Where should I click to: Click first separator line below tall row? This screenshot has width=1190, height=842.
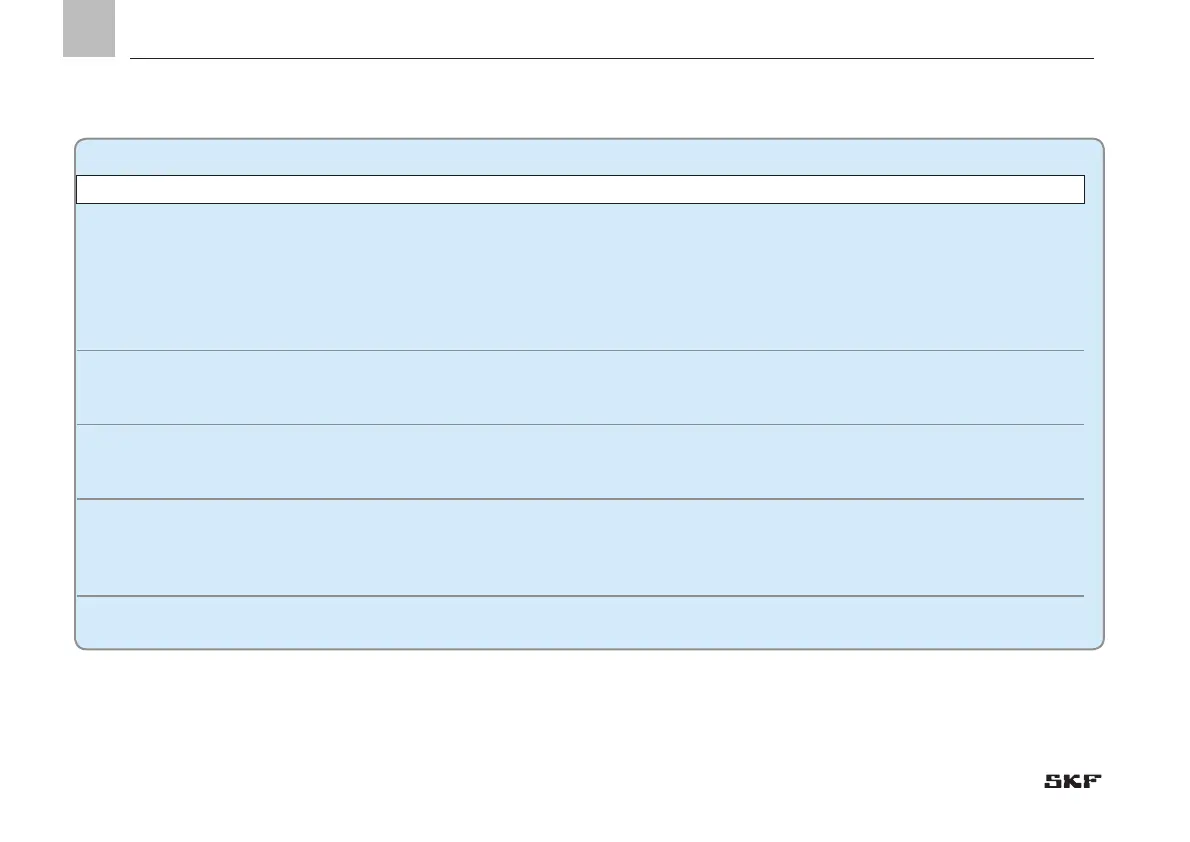(x=581, y=351)
